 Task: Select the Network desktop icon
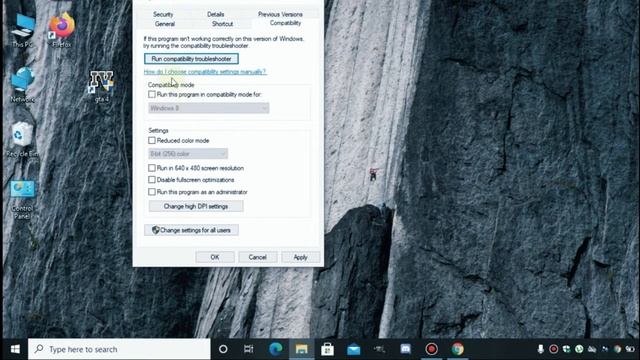22,84
